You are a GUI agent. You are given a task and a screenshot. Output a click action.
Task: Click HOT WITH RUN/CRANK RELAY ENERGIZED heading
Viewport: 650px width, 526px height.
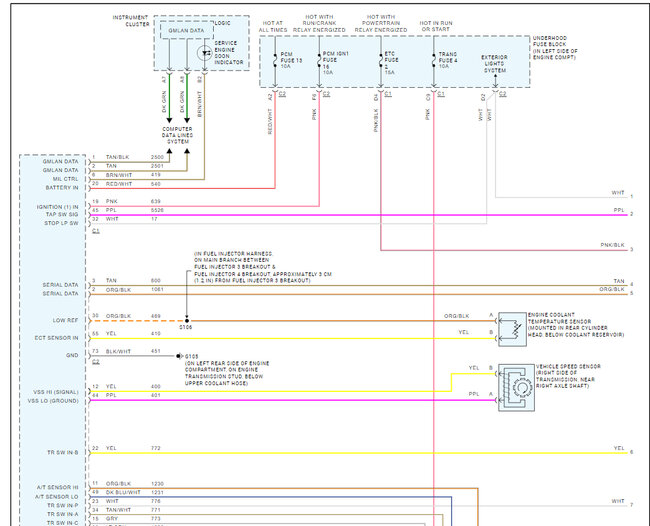319,24
